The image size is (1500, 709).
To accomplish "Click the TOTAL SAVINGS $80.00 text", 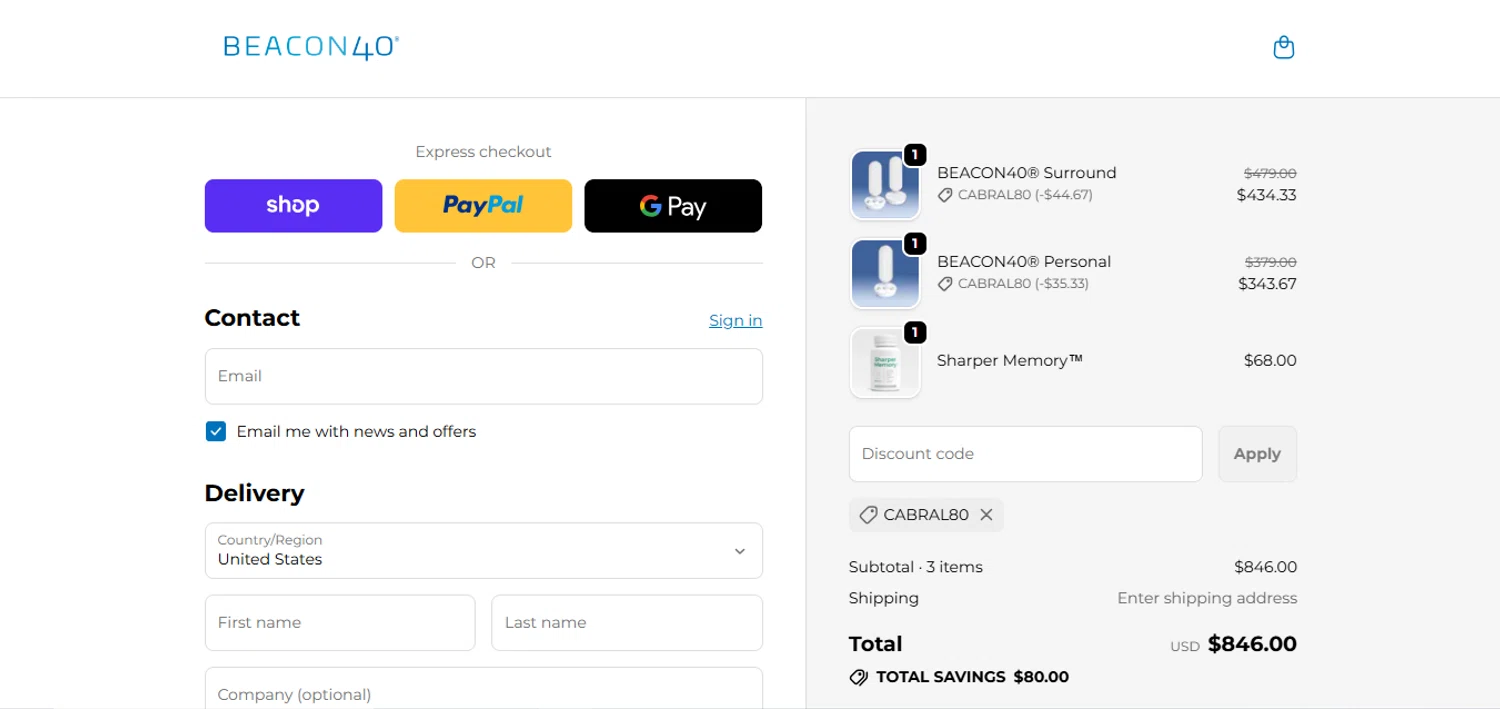I will click(x=972, y=677).
